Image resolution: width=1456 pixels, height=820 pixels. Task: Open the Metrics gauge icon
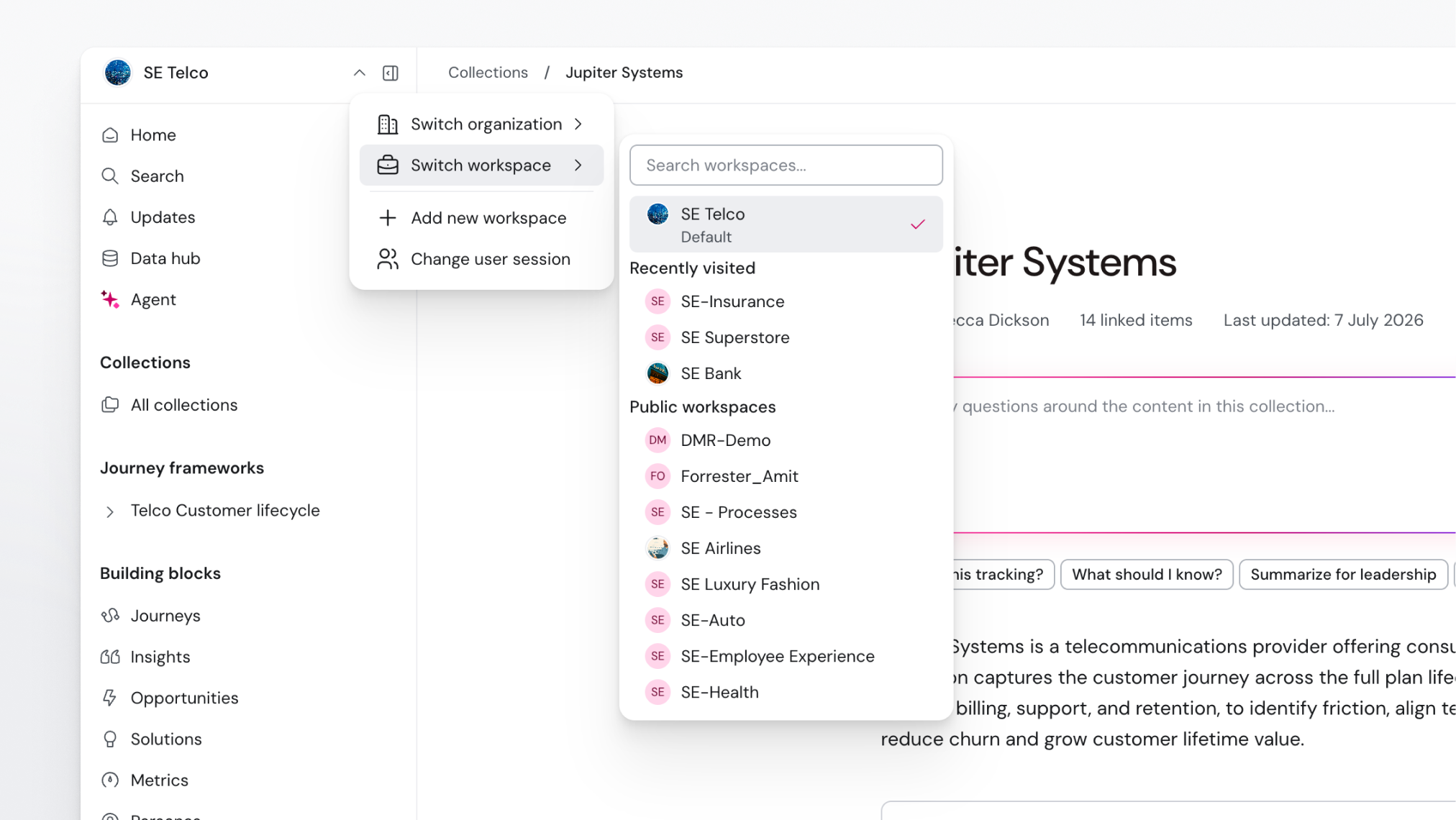[x=110, y=780]
